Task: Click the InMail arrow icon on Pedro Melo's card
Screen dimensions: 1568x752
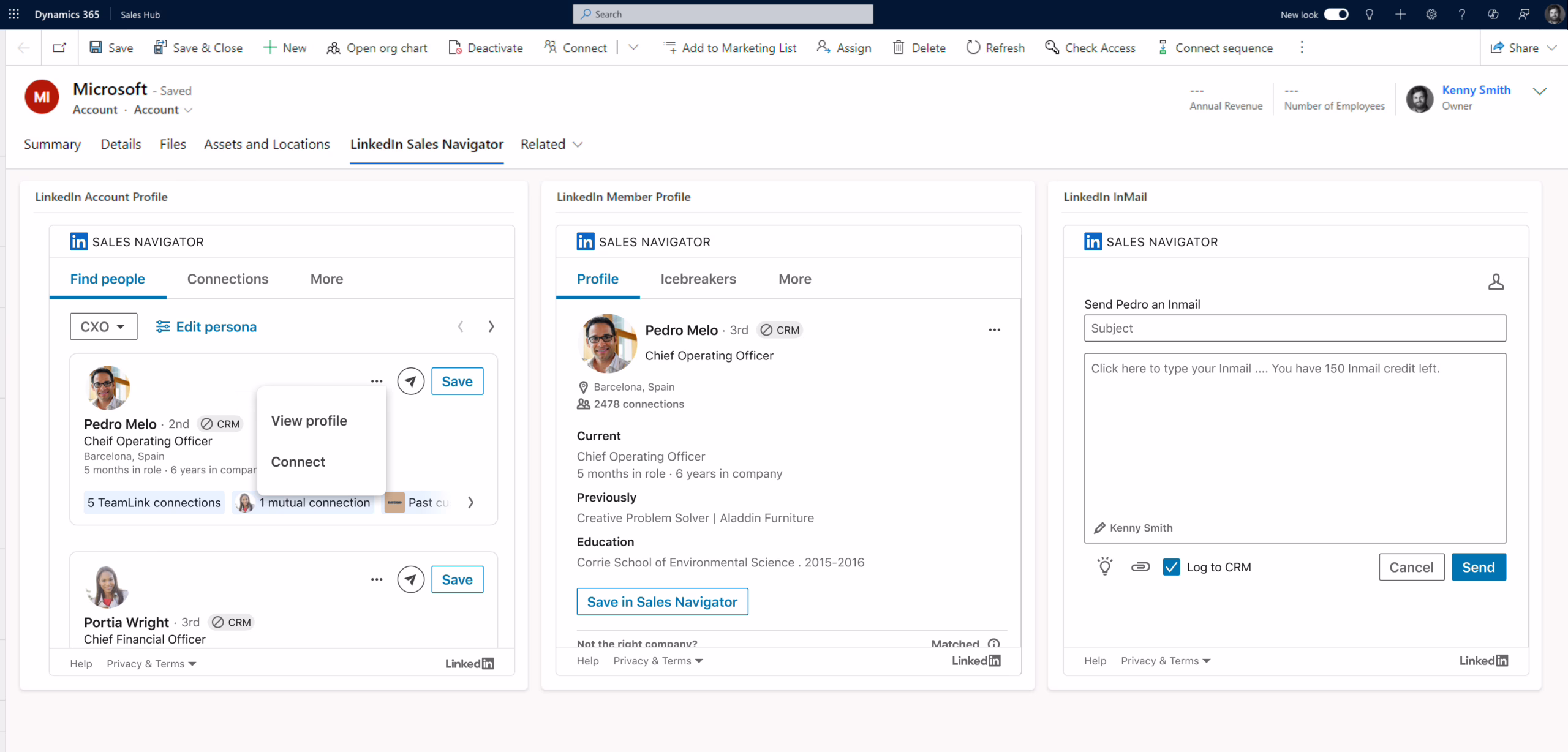Action: 410,382
